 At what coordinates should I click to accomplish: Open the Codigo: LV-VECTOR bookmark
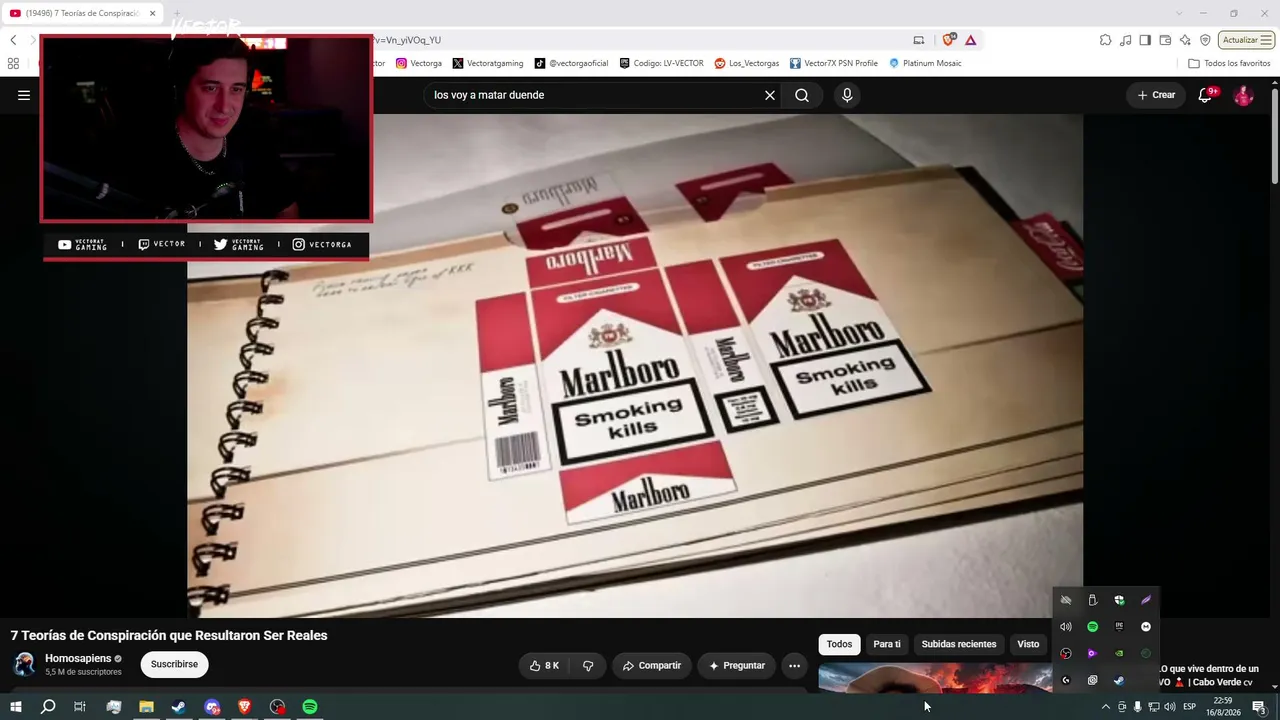click(661, 63)
